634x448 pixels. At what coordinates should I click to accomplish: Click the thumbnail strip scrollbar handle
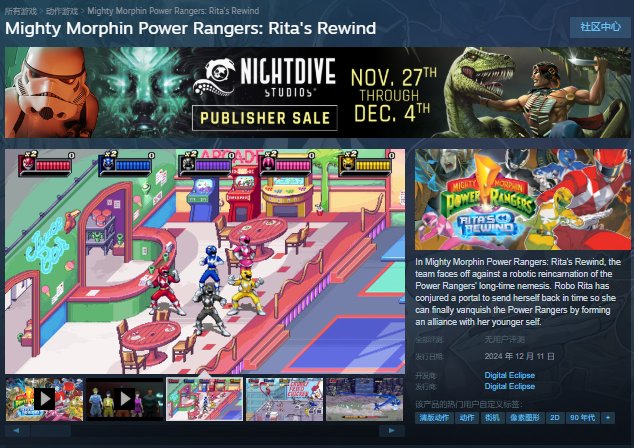pyautogui.click(x=51, y=431)
